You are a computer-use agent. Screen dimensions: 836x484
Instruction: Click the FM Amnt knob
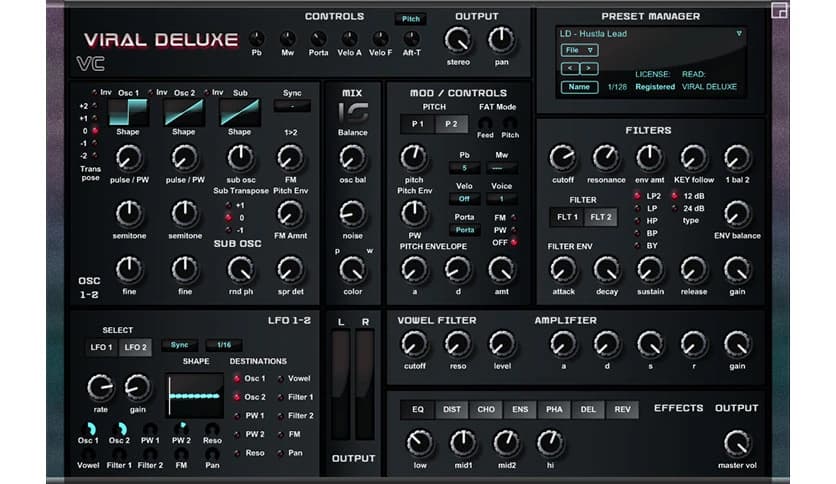tap(290, 214)
